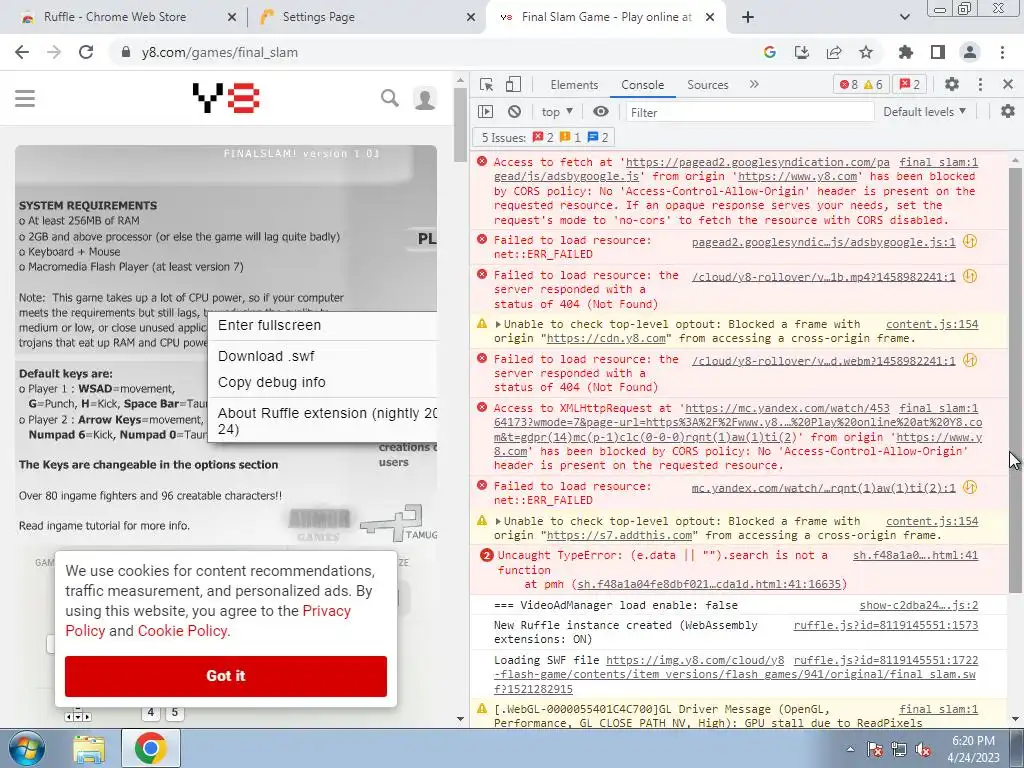Open the red errors and warnings counter

click(861, 84)
